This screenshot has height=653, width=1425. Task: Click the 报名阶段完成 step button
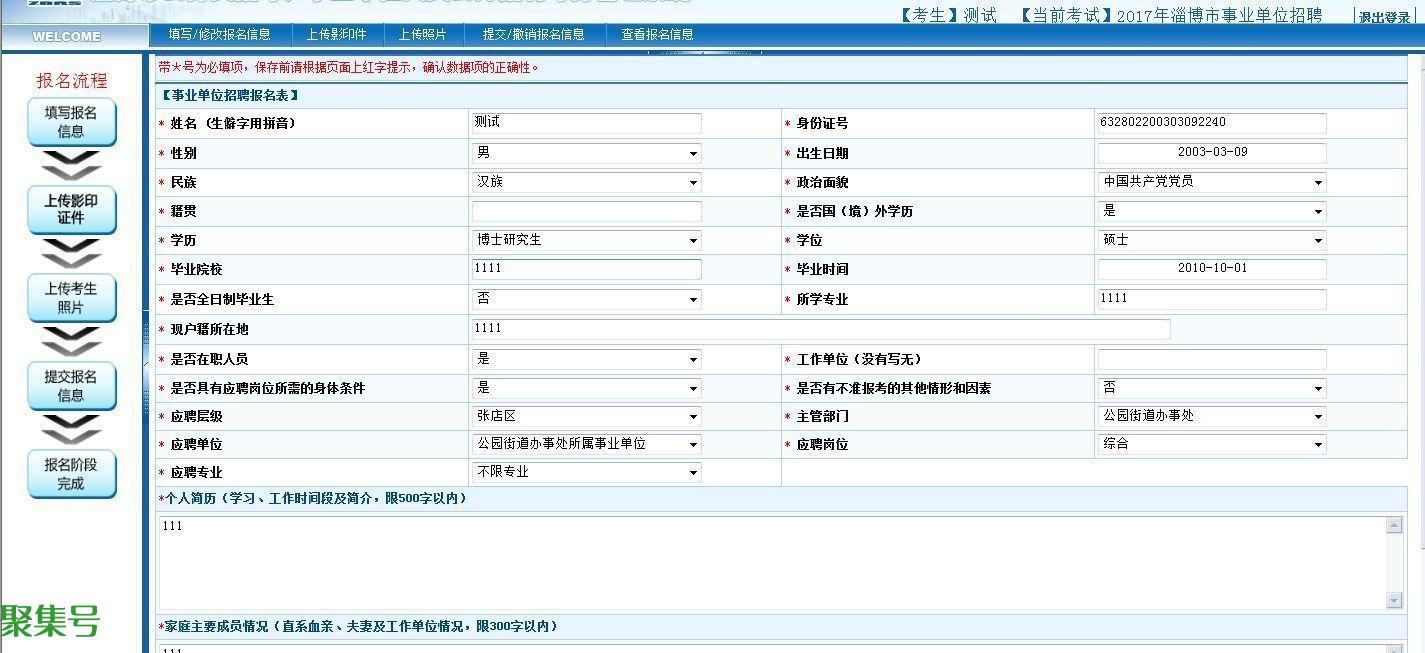pos(71,473)
